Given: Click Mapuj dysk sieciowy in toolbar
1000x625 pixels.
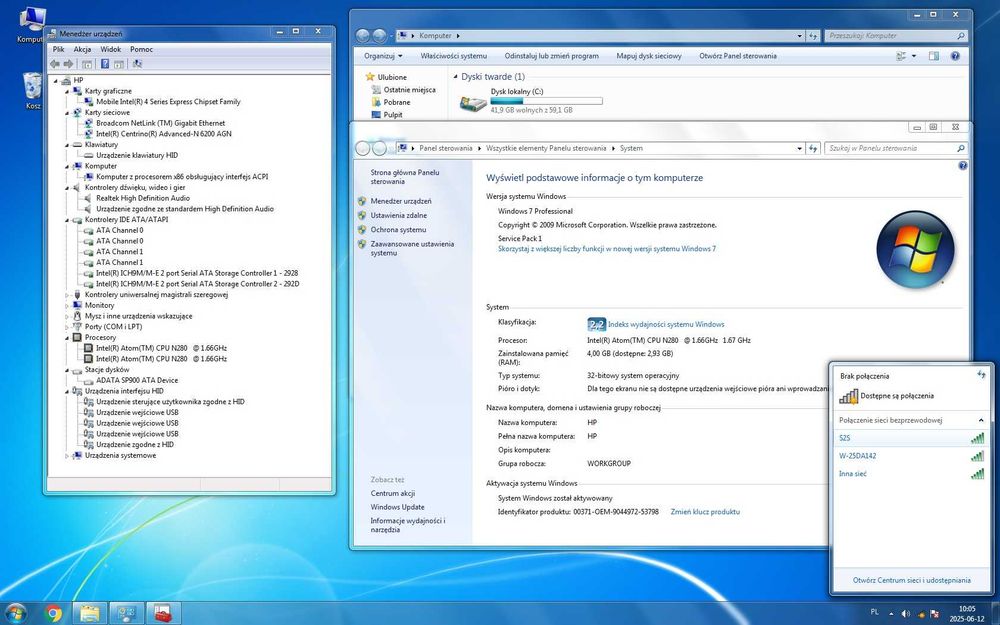Looking at the screenshot, I should [649, 56].
